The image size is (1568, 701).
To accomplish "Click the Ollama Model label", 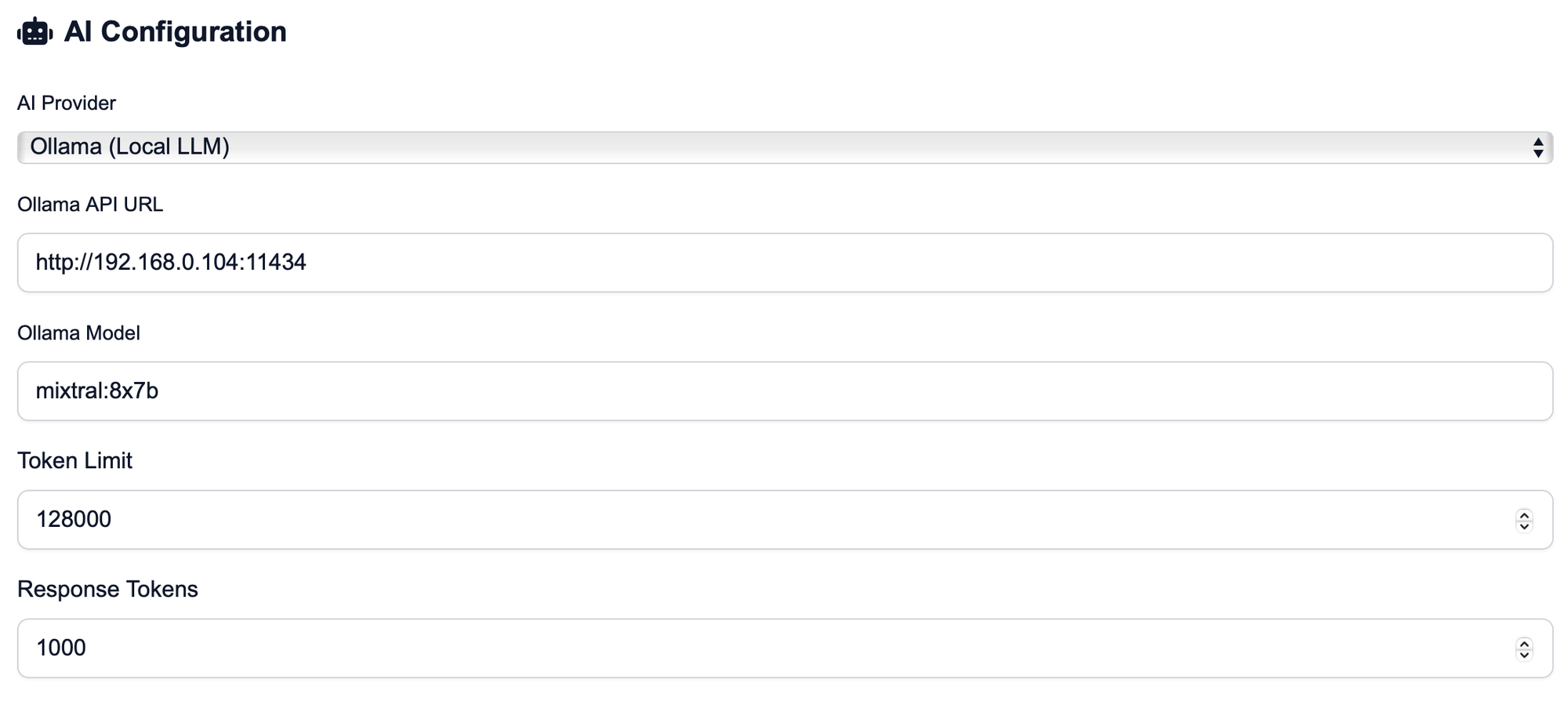I will (x=78, y=333).
